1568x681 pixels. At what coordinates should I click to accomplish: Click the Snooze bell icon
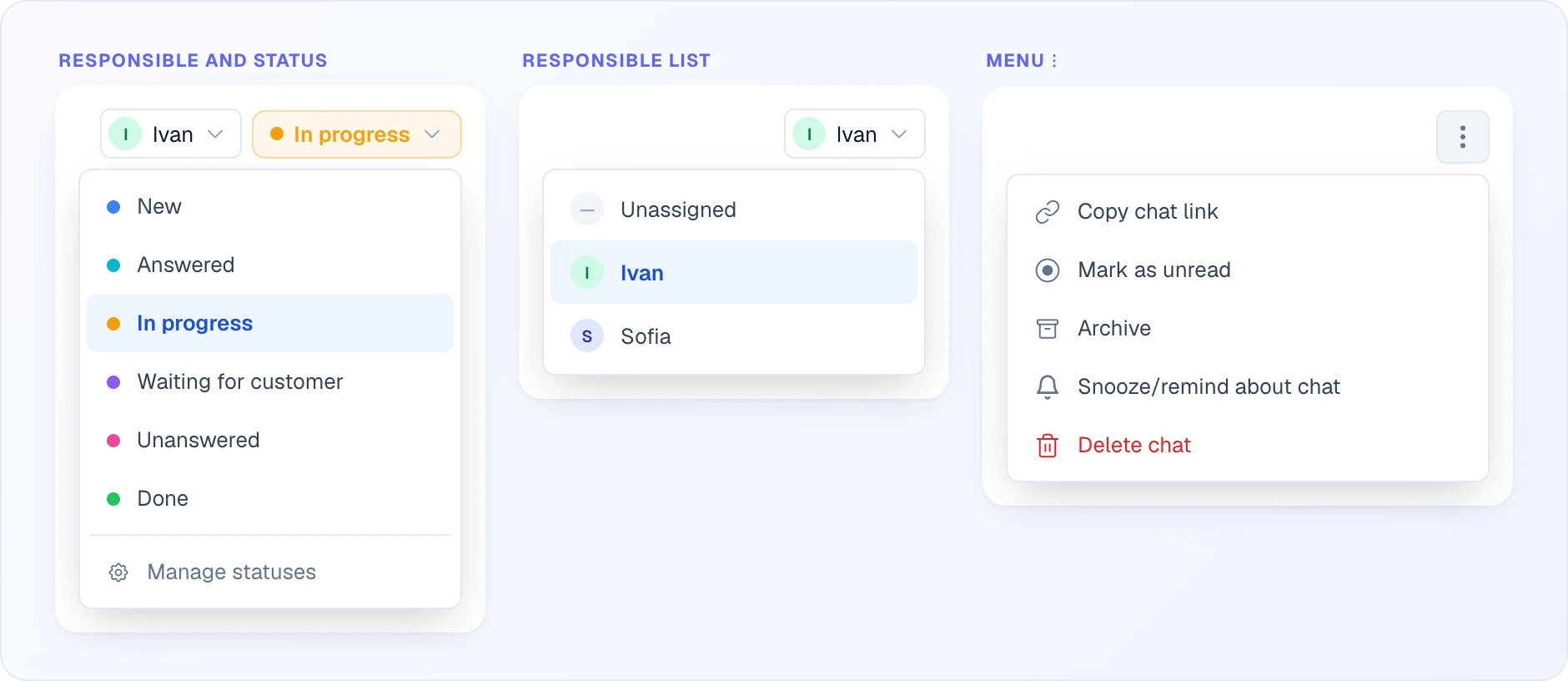(x=1047, y=387)
